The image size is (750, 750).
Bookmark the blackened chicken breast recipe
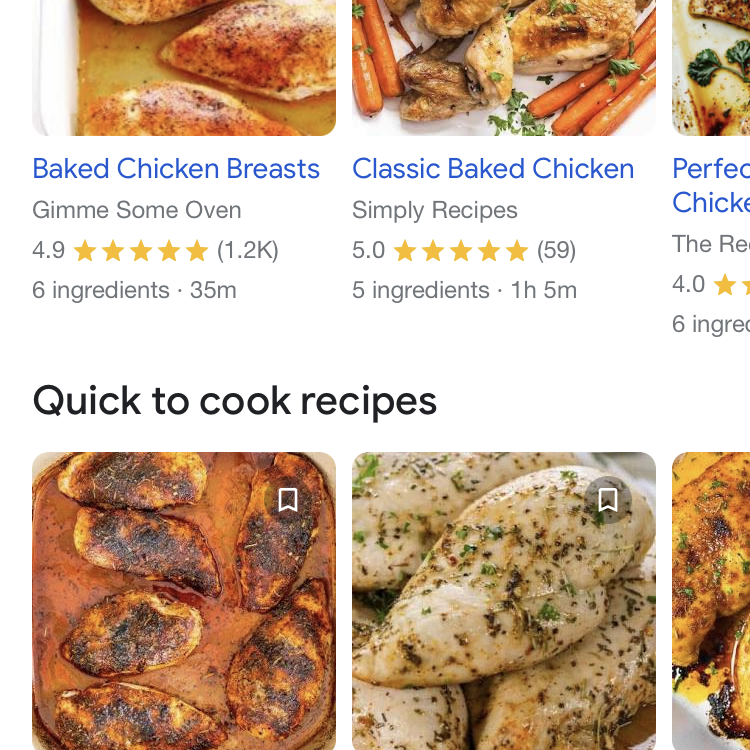click(x=288, y=500)
